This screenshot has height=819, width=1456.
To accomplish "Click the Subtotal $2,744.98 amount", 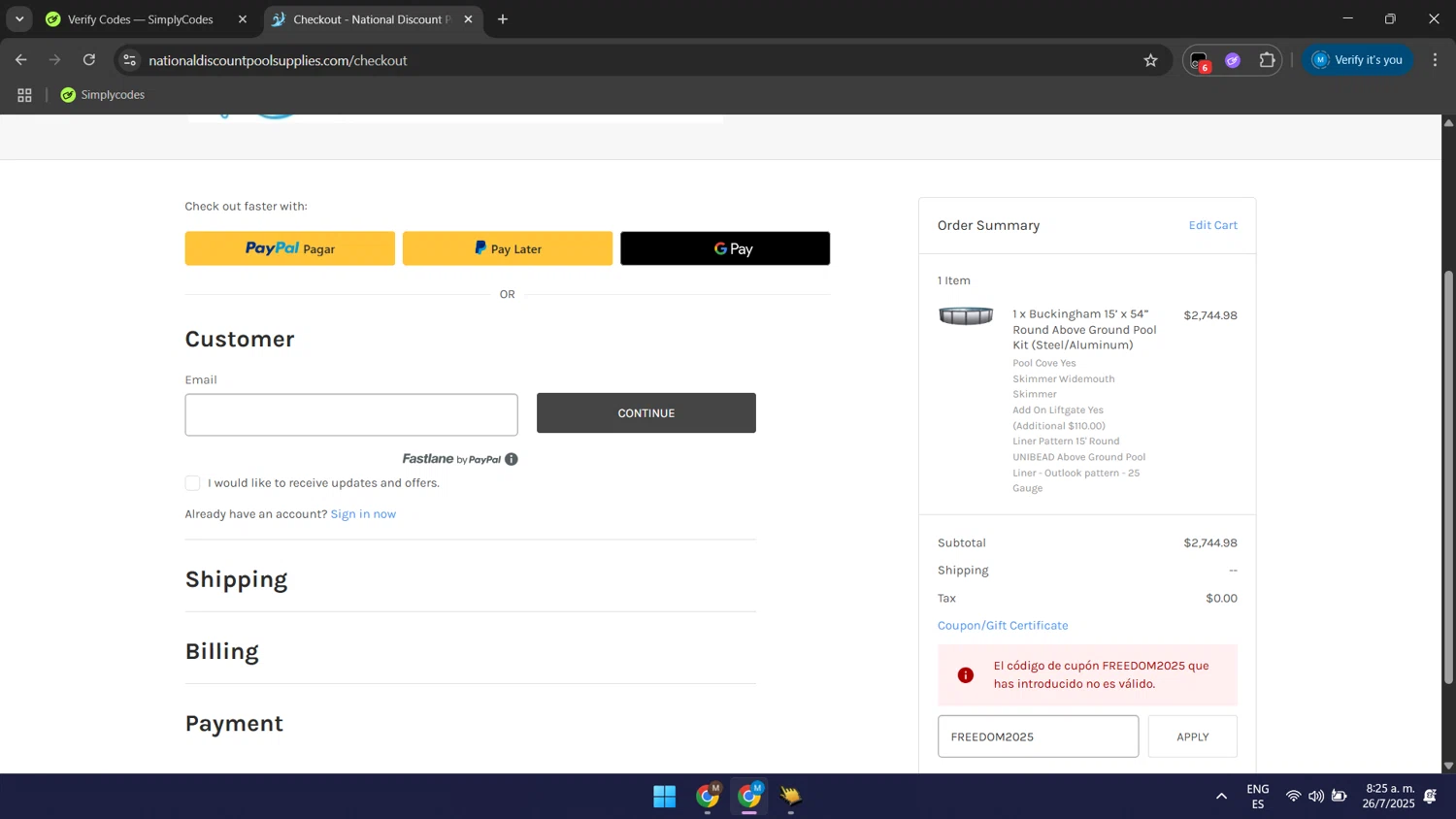I will click(x=1210, y=543).
